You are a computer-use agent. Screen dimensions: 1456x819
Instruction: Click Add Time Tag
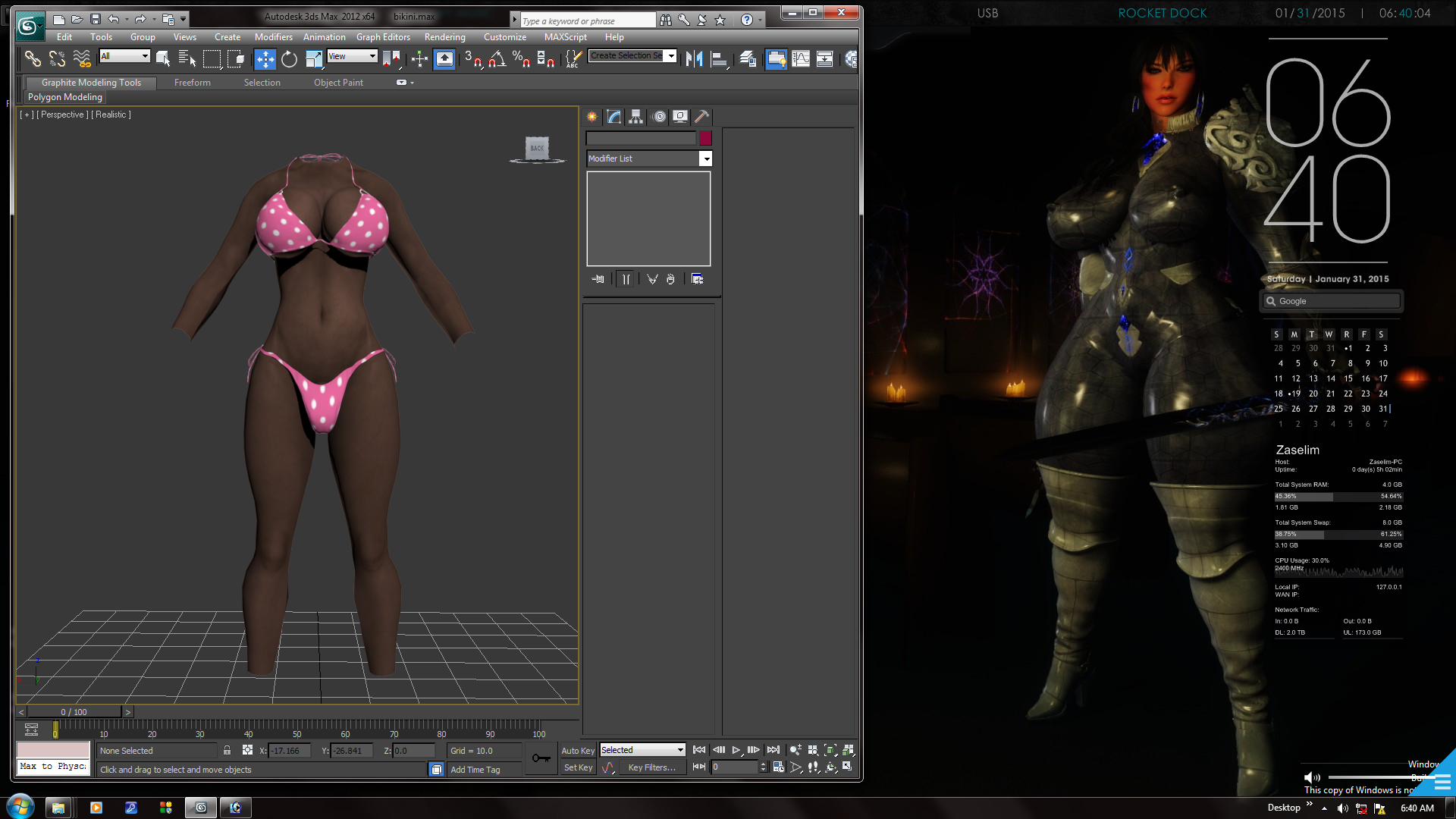click(475, 770)
